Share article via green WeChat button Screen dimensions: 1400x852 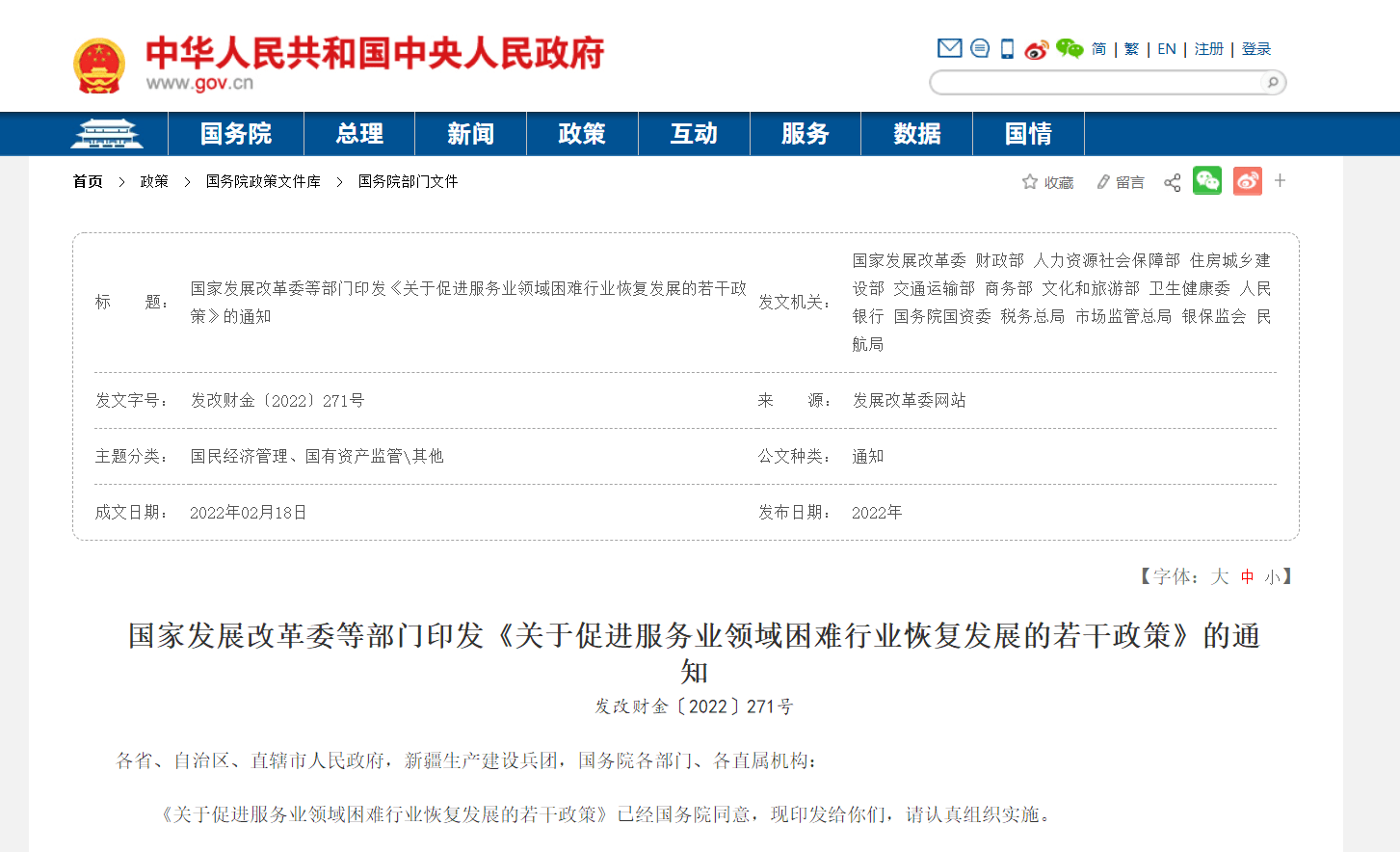1206,180
